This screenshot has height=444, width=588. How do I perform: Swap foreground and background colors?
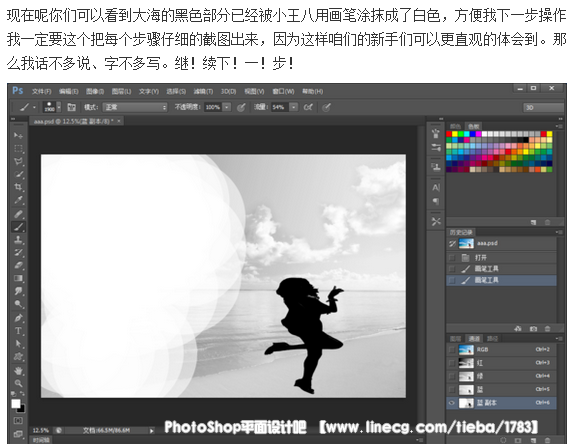pyautogui.click(x=22, y=393)
